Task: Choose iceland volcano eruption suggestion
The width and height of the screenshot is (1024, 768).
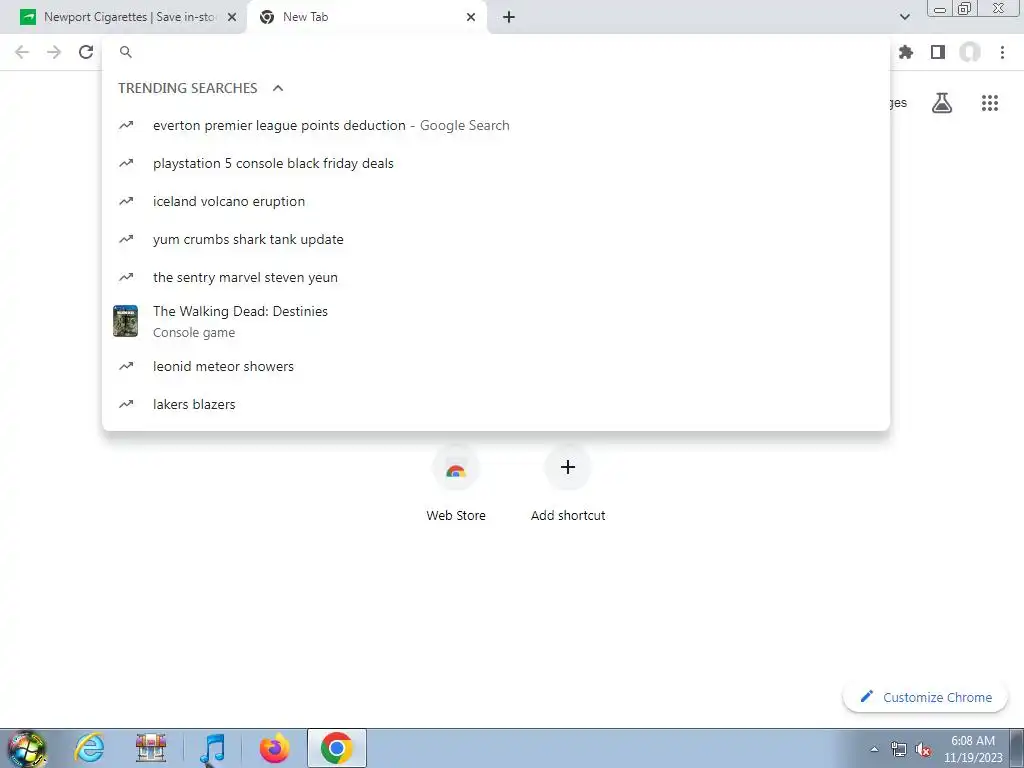Action: click(x=496, y=201)
